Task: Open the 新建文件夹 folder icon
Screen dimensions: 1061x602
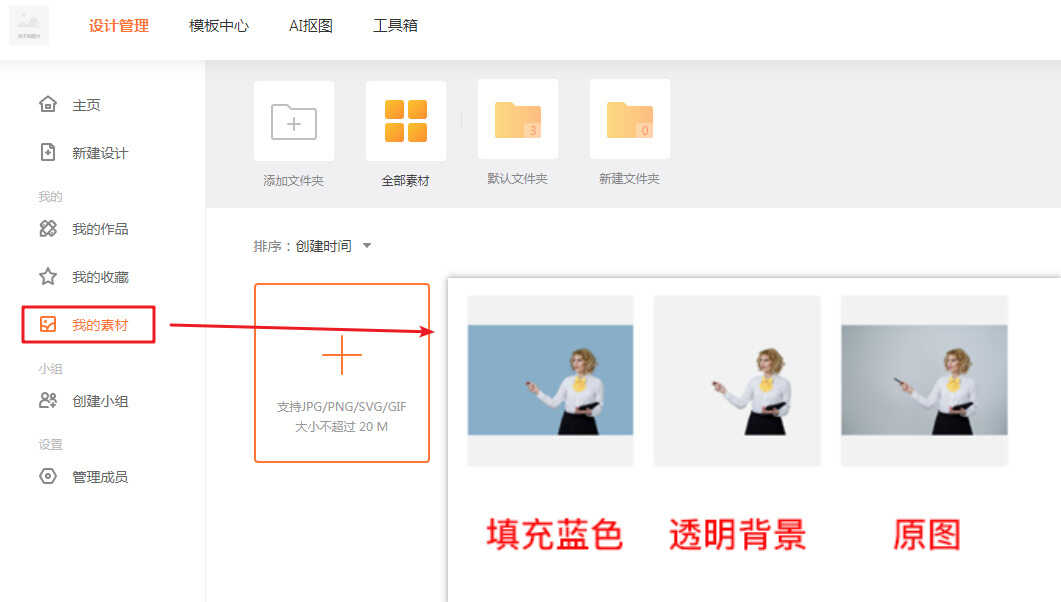Action: [x=630, y=120]
